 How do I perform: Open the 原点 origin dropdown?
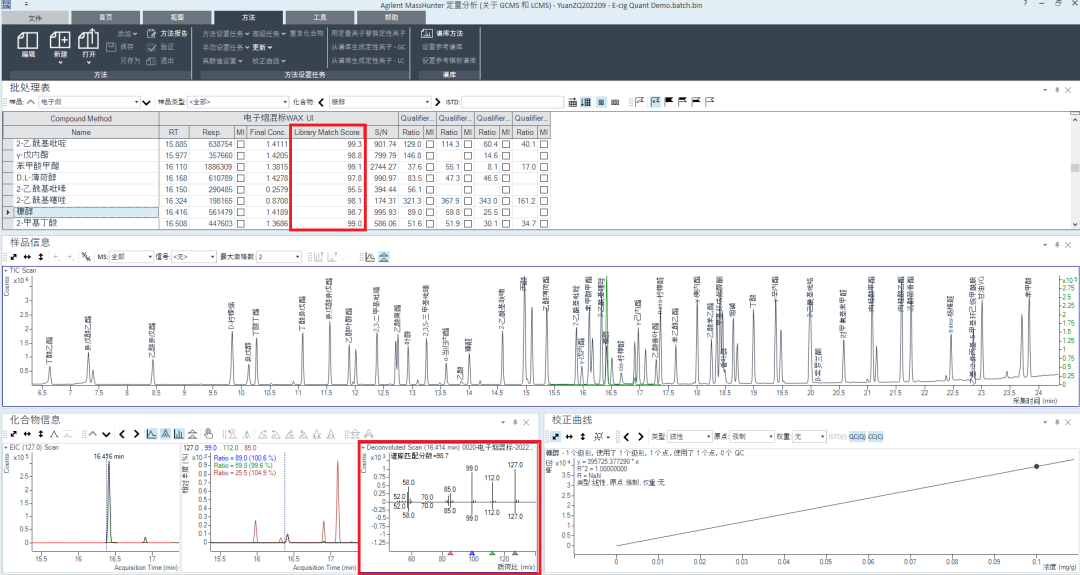pos(752,437)
